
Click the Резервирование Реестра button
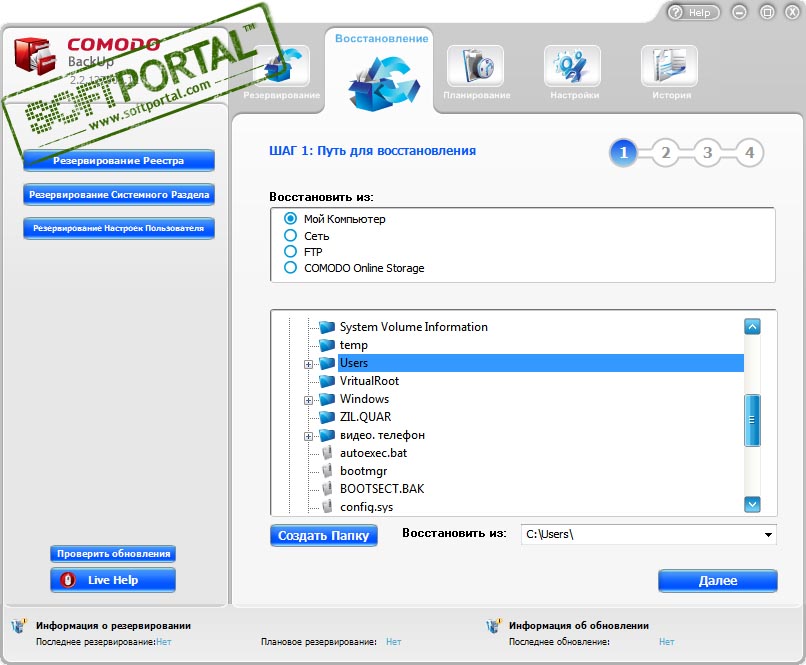coord(119,161)
